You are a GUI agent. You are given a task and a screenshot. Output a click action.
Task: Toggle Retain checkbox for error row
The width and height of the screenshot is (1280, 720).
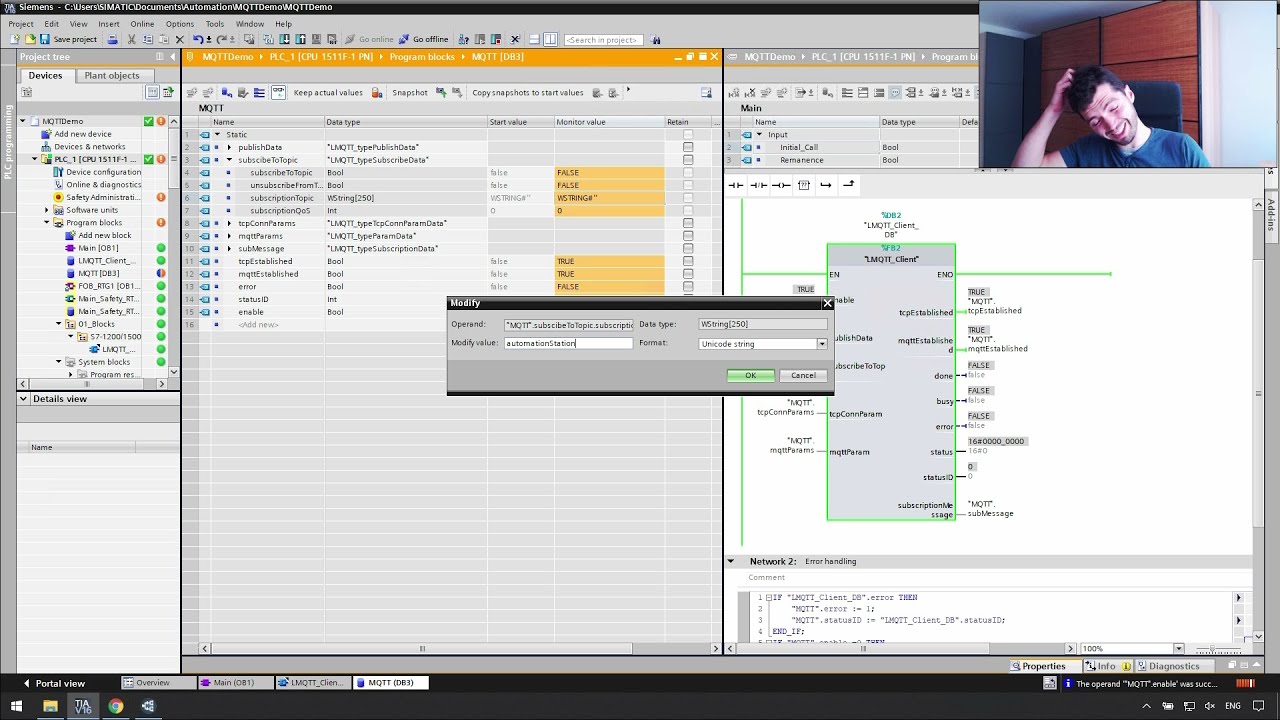pyautogui.click(x=688, y=286)
